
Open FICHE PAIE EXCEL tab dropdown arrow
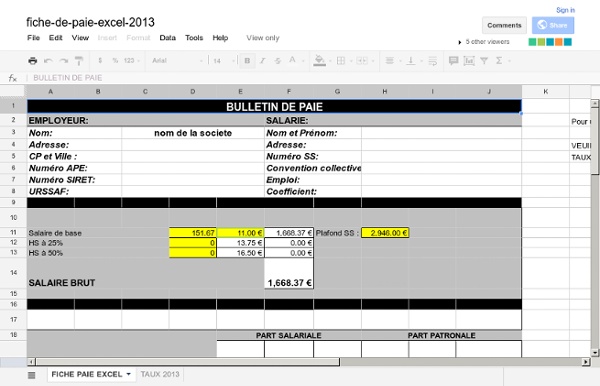[129, 374]
